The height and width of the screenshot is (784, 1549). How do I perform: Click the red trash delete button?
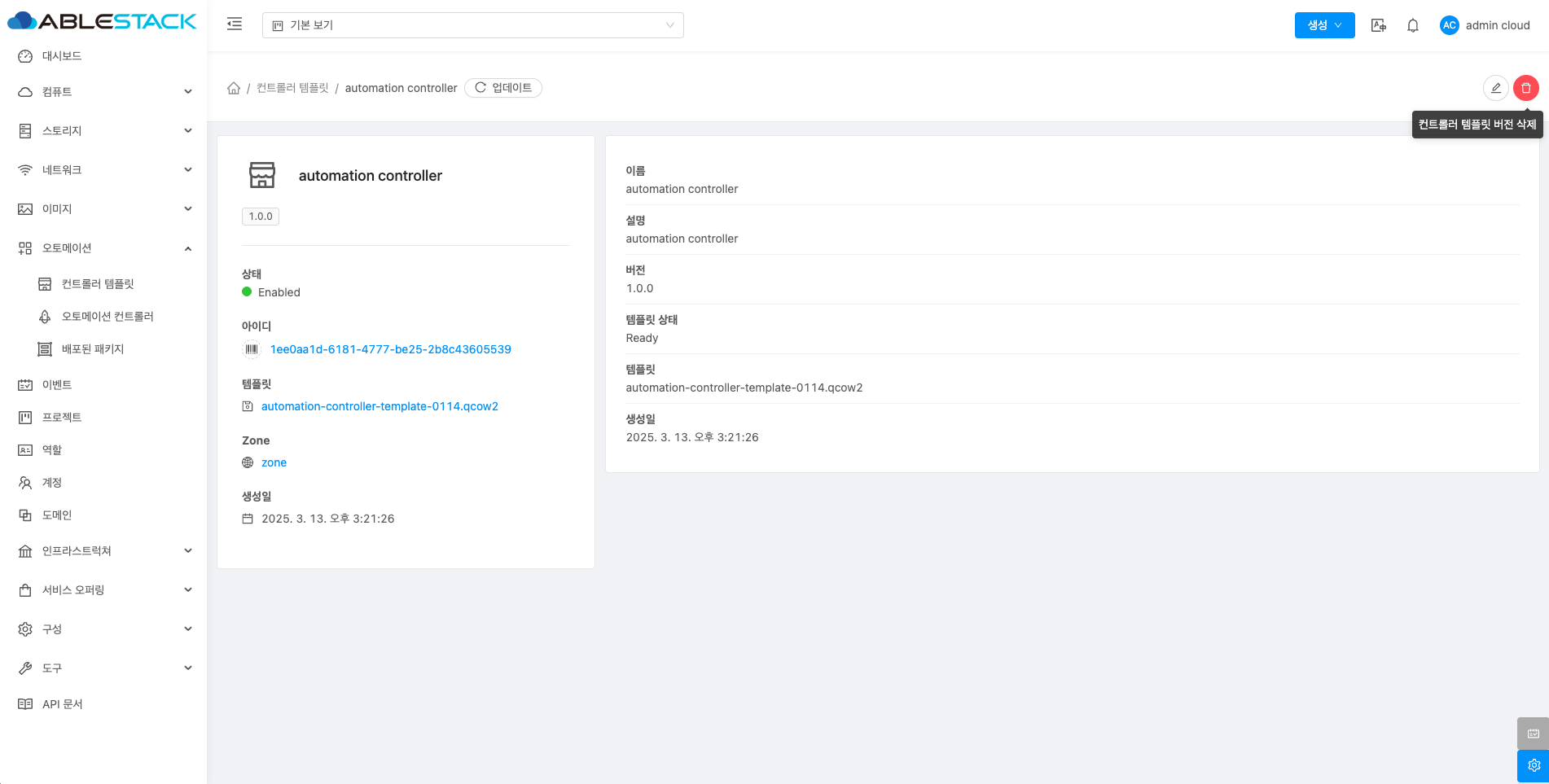[x=1526, y=88]
